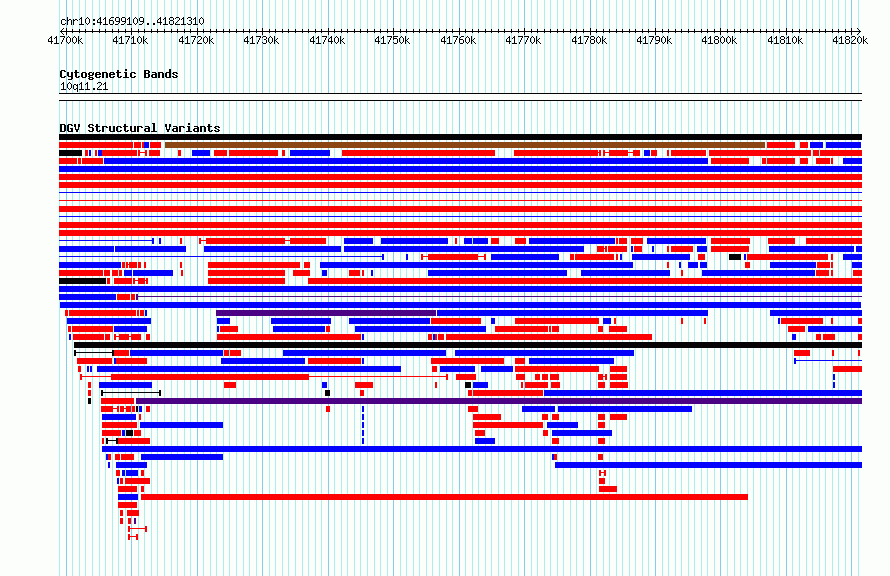Click the thin blue line variant ending near 41748k
Screen dimensions: 890x576
[x=221, y=257]
